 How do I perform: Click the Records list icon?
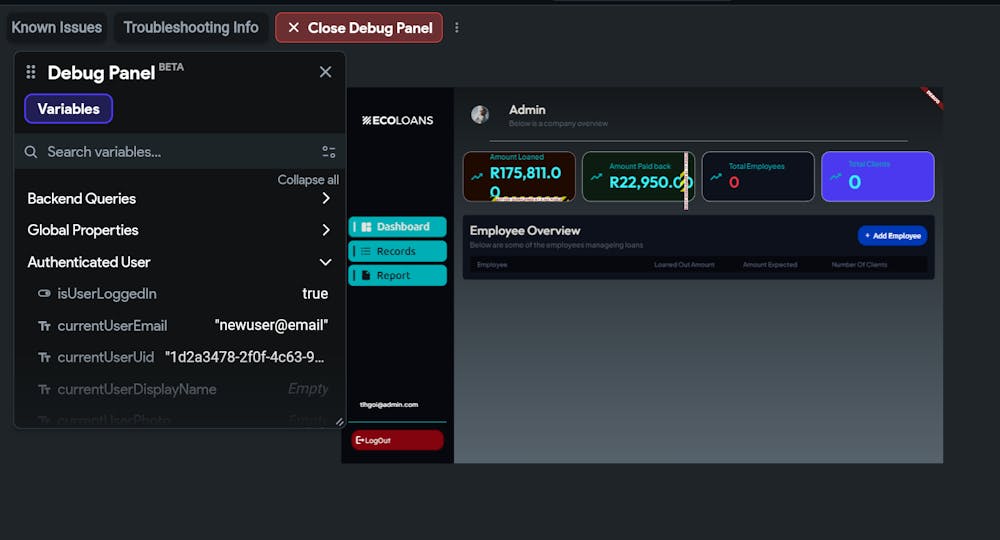click(366, 251)
